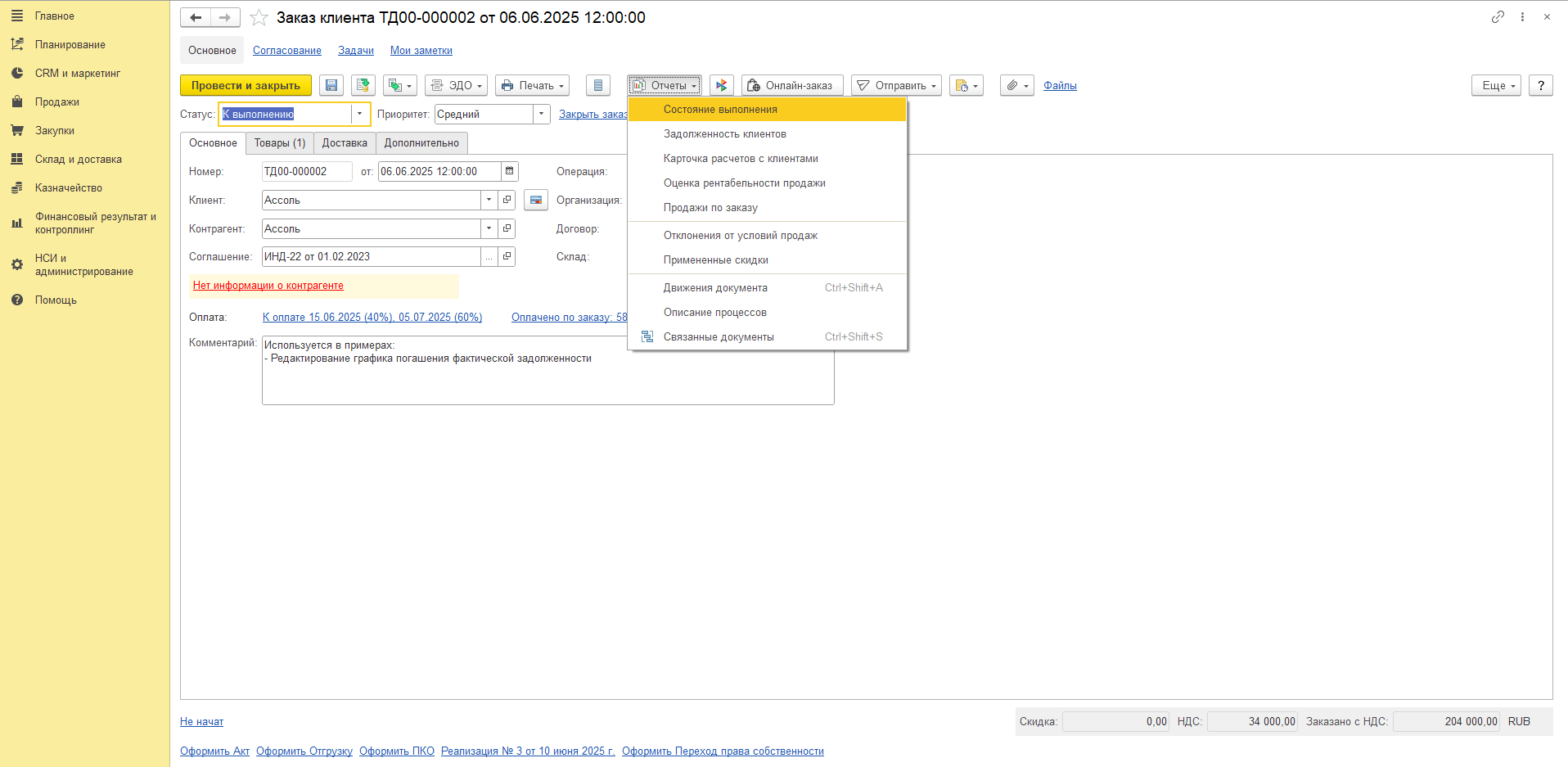Screen dimensions: 1568x767
Task: Click the post document icon in toolbar
Action: pyautogui.click(x=363, y=85)
